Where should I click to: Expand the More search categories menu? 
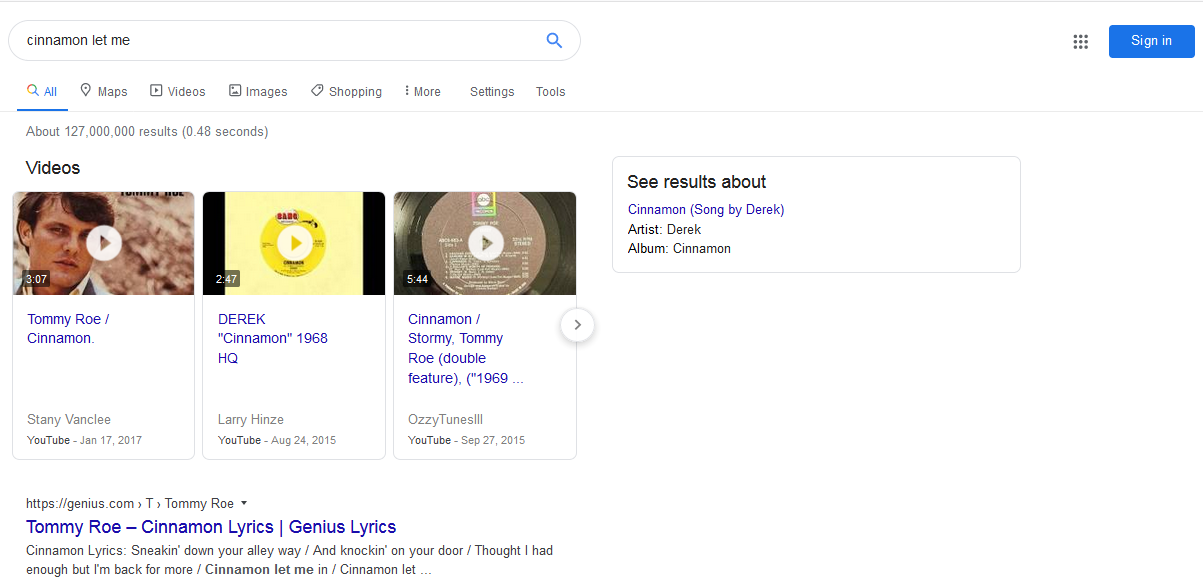pos(422,91)
